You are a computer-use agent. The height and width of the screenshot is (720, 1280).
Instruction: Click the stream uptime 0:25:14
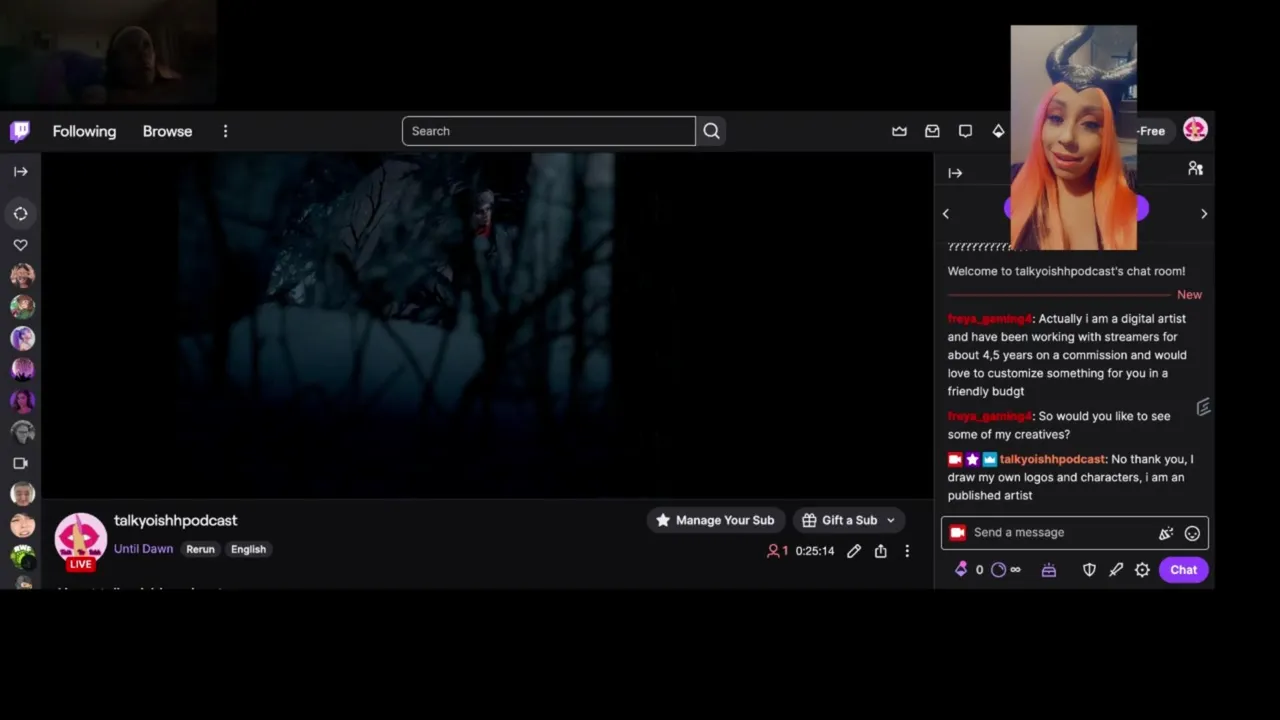[x=815, y=551]
